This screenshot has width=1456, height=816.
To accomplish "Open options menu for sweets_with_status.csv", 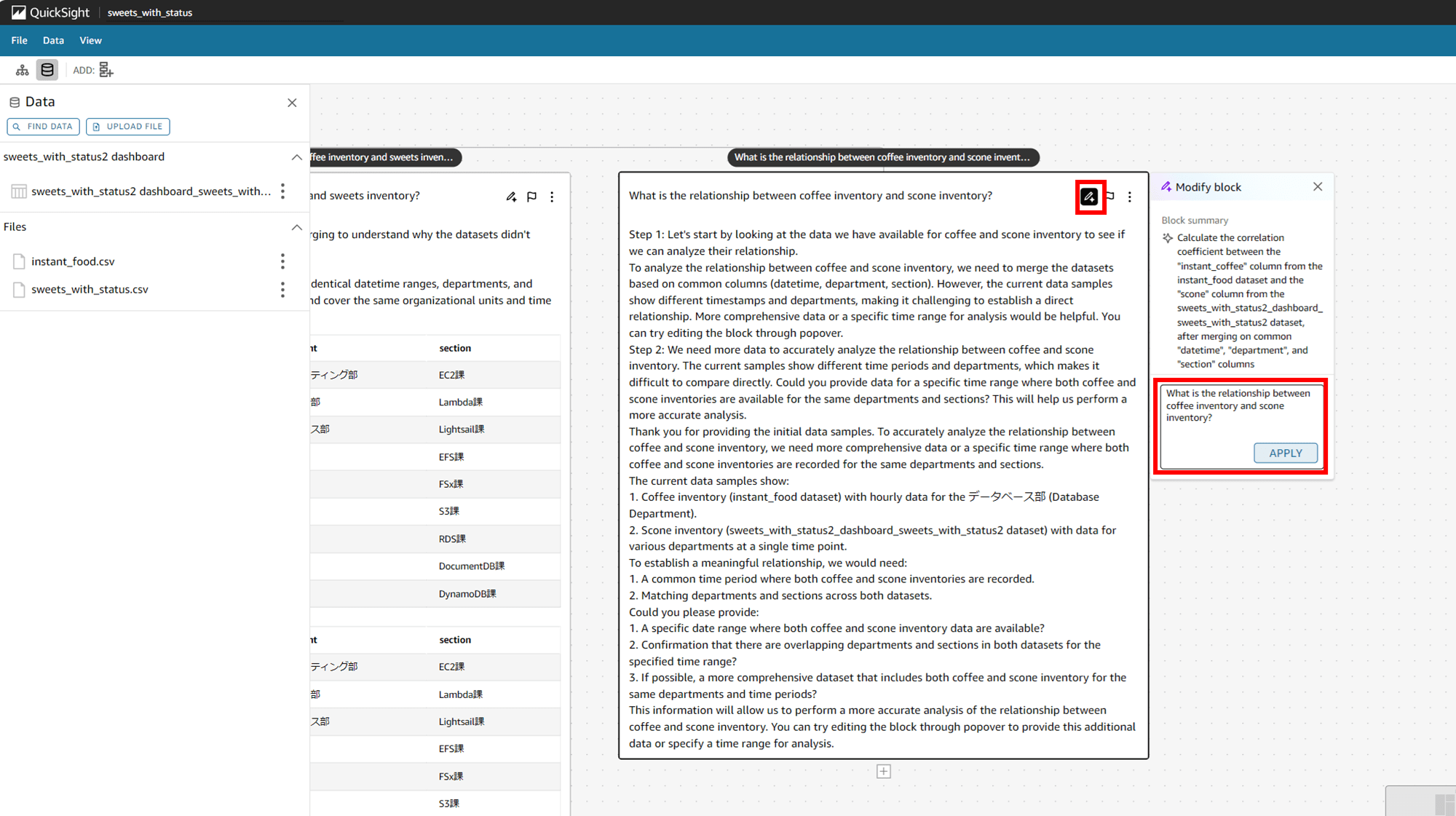I will (x=283, y=290).
